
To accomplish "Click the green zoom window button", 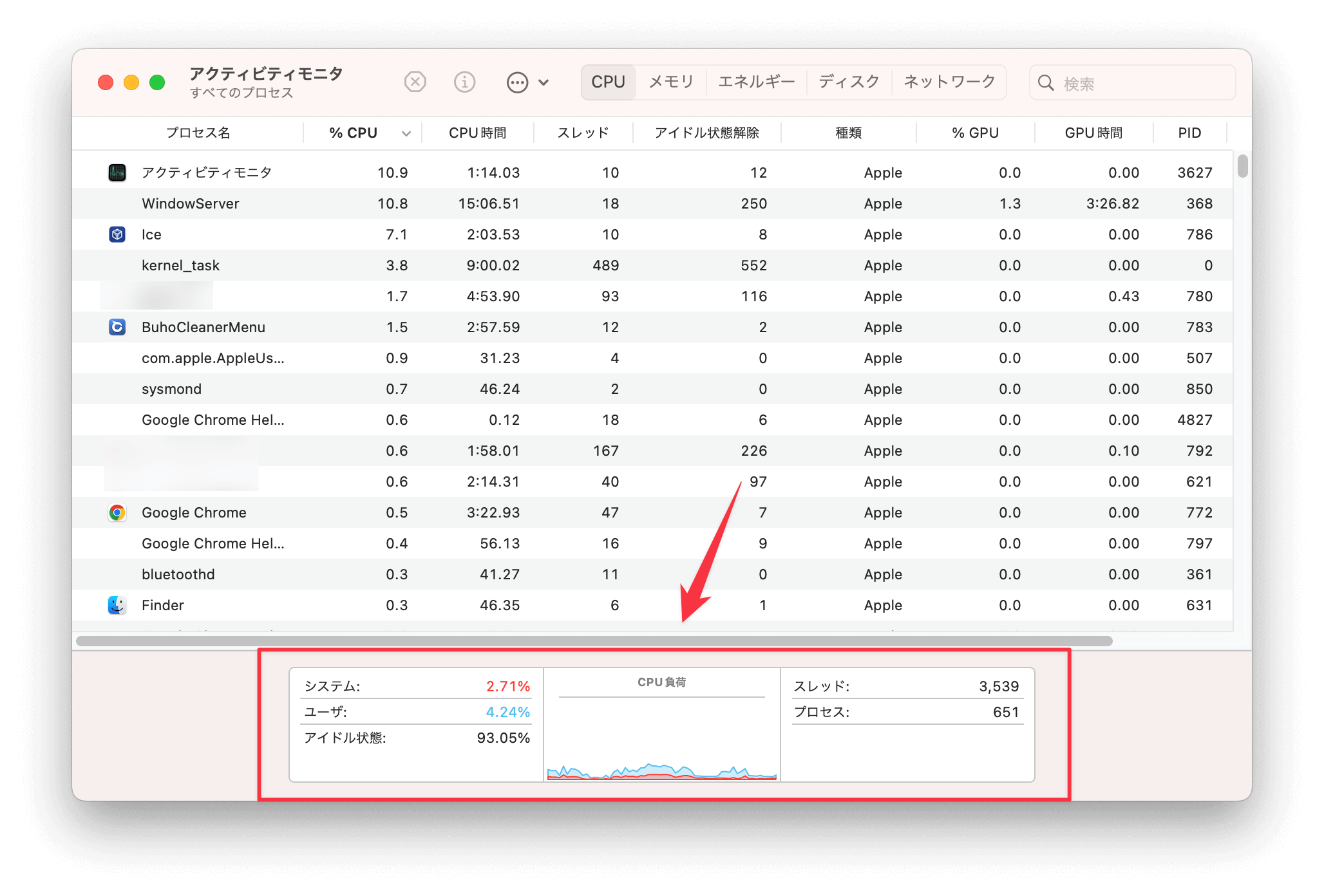I will [x=157, y=82].
